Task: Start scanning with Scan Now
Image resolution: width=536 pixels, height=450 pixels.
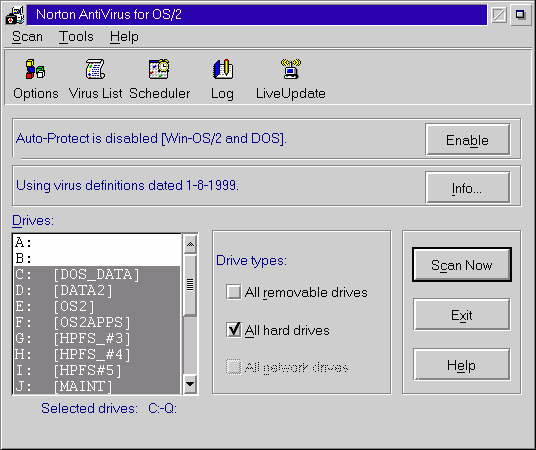Action: click(462, 265)
